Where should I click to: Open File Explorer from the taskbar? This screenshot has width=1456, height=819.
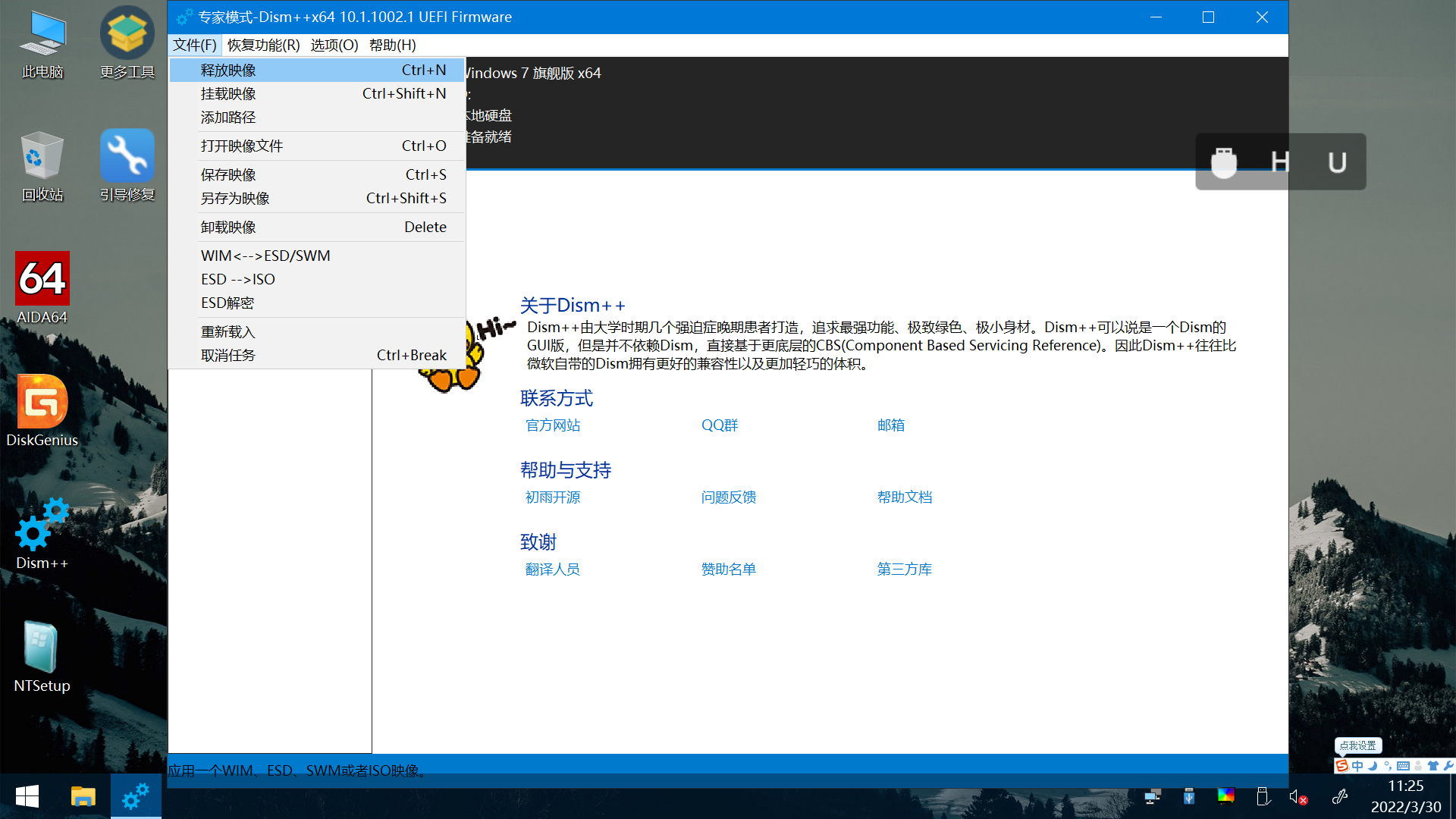click(x=83, y=796)
